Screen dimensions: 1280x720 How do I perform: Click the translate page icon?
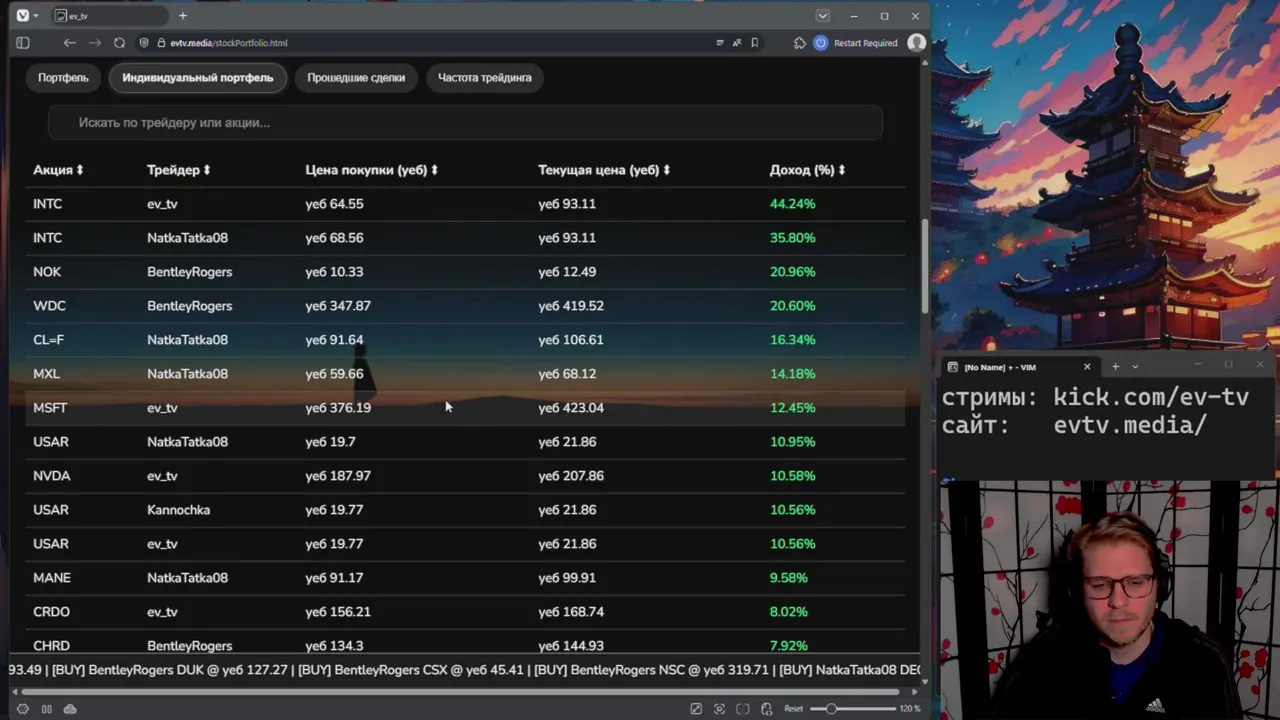point(737,43)
